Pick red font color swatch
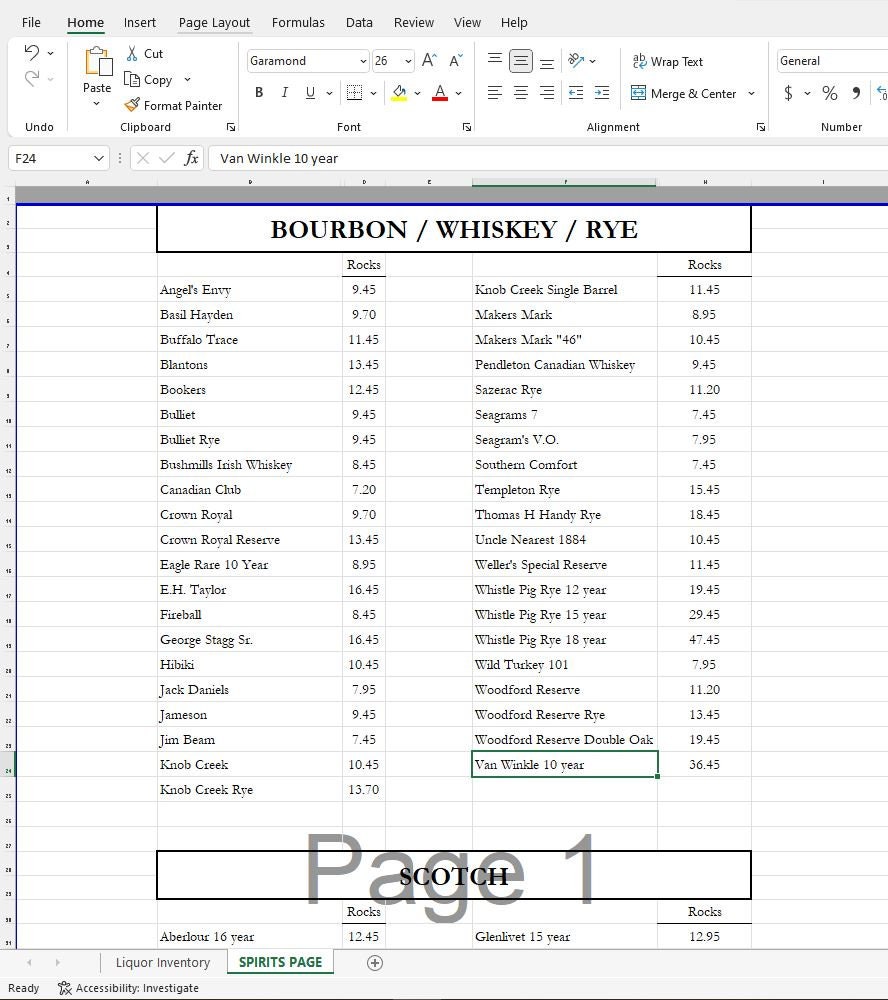888x1000 pixels. click(439, 92)
